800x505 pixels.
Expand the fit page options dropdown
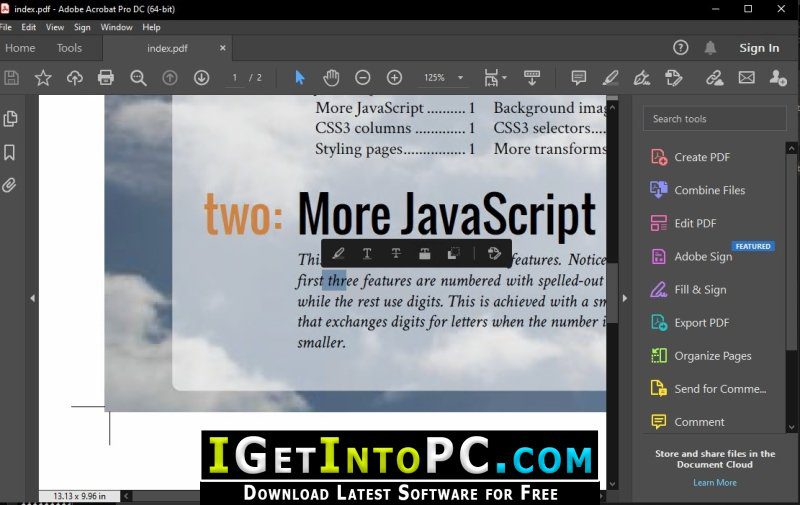(x=505, y=78)
